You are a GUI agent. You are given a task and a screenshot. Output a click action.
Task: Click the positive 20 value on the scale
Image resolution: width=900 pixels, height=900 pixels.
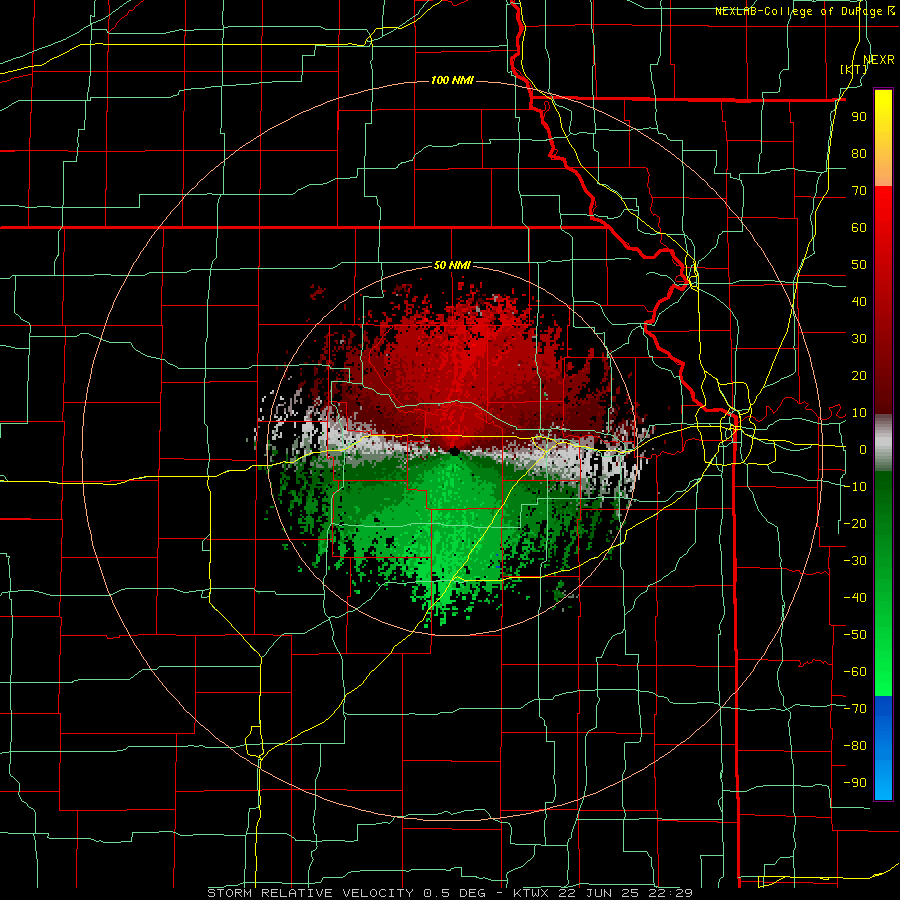[x=859, y=375]
